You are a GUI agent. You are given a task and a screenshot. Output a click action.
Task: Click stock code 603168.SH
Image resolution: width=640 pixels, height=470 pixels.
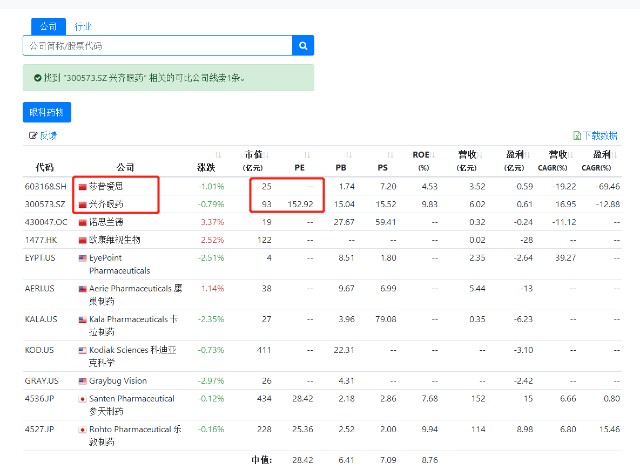pyautogui.click(x=45, y=186)
